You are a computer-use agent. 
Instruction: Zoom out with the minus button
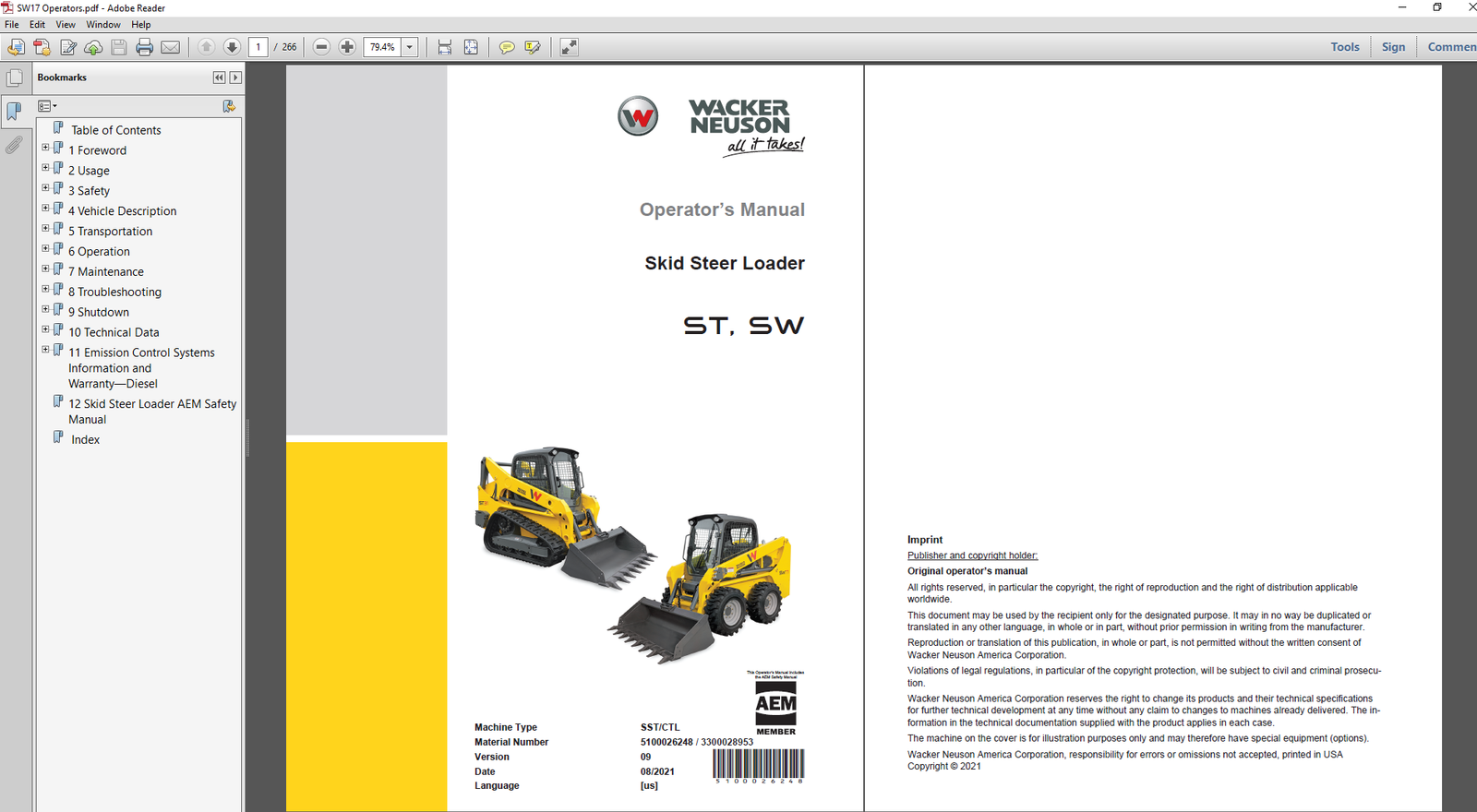click(321, 47)
